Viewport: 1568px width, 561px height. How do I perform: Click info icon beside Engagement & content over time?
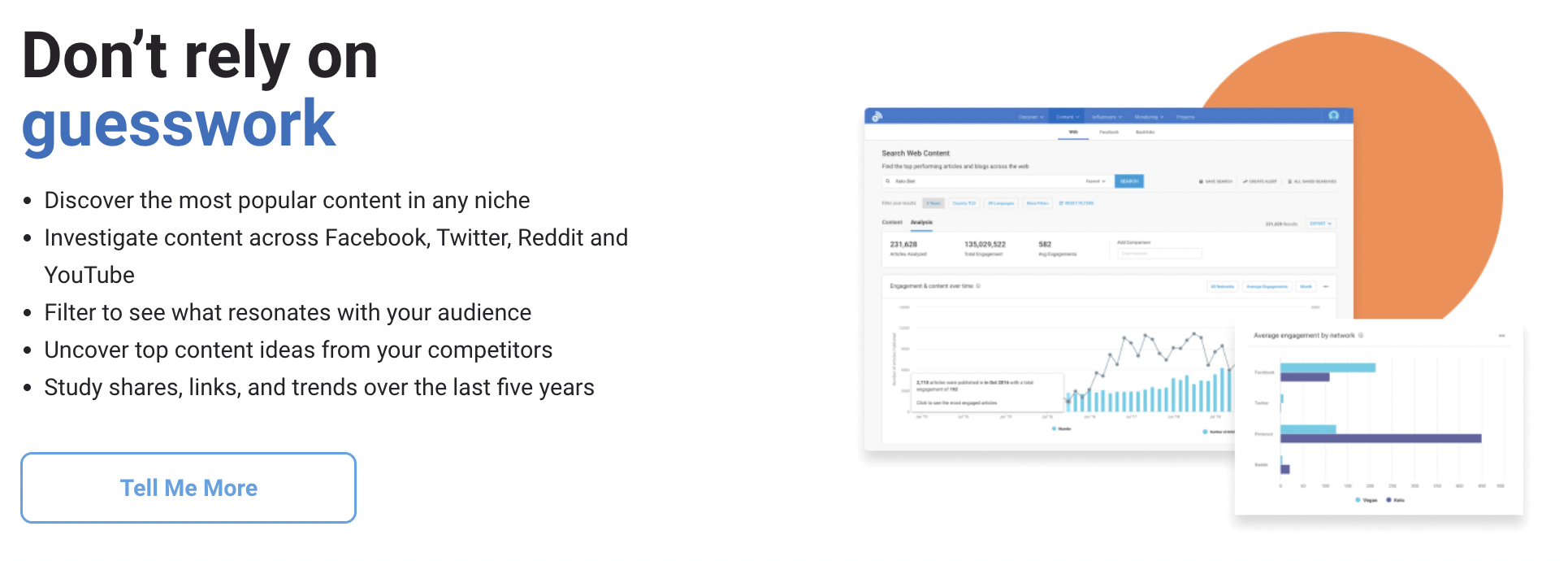pyautogui.click(x=978, y=286)
